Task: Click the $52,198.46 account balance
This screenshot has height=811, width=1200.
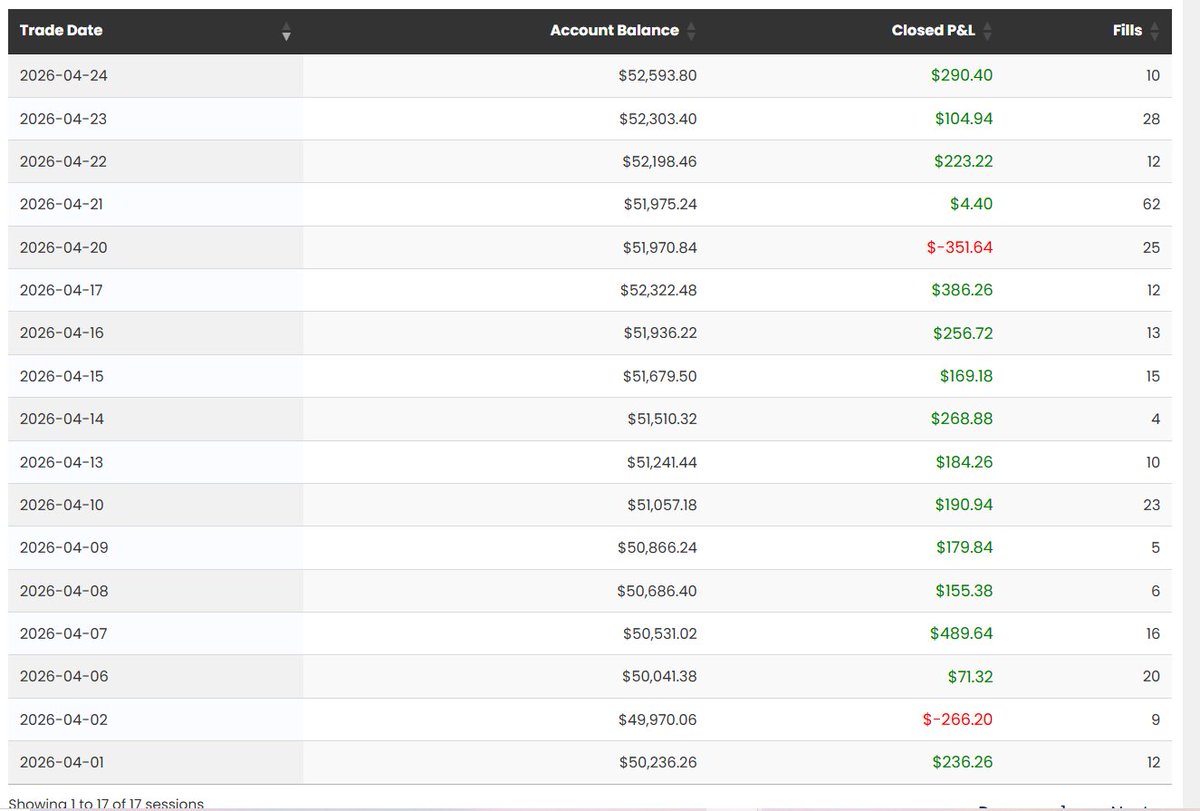Action: (x=658, y=162)
